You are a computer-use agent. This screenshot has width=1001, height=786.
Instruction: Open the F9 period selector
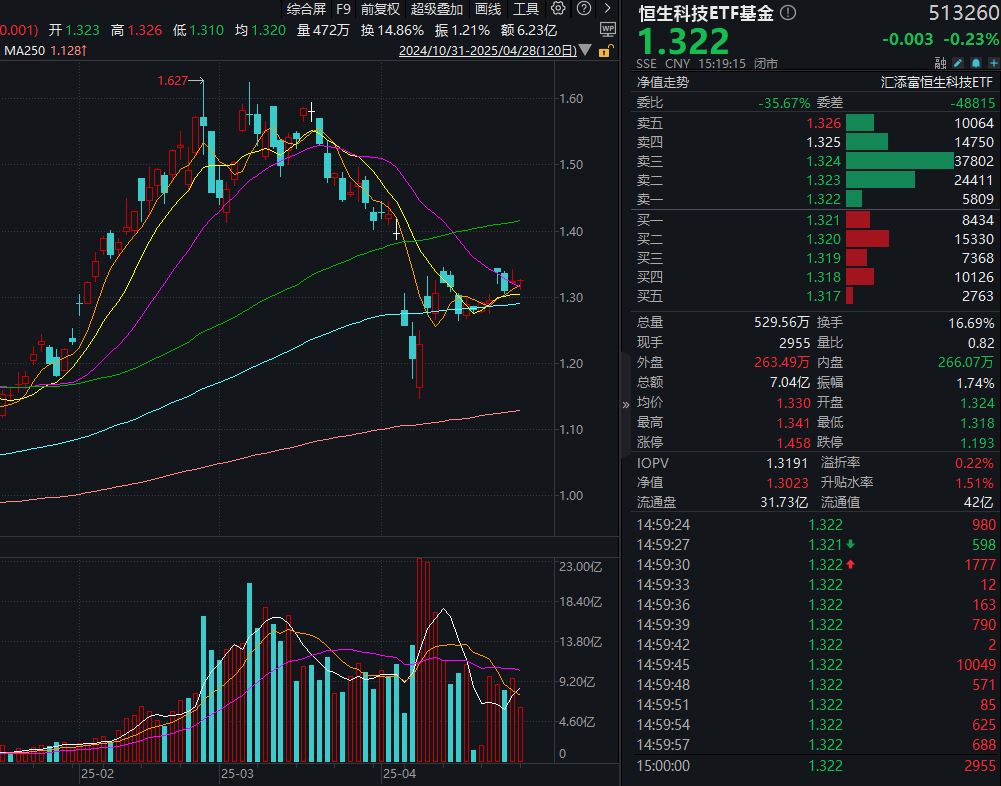pyautogui.click(x=342, y=9)
